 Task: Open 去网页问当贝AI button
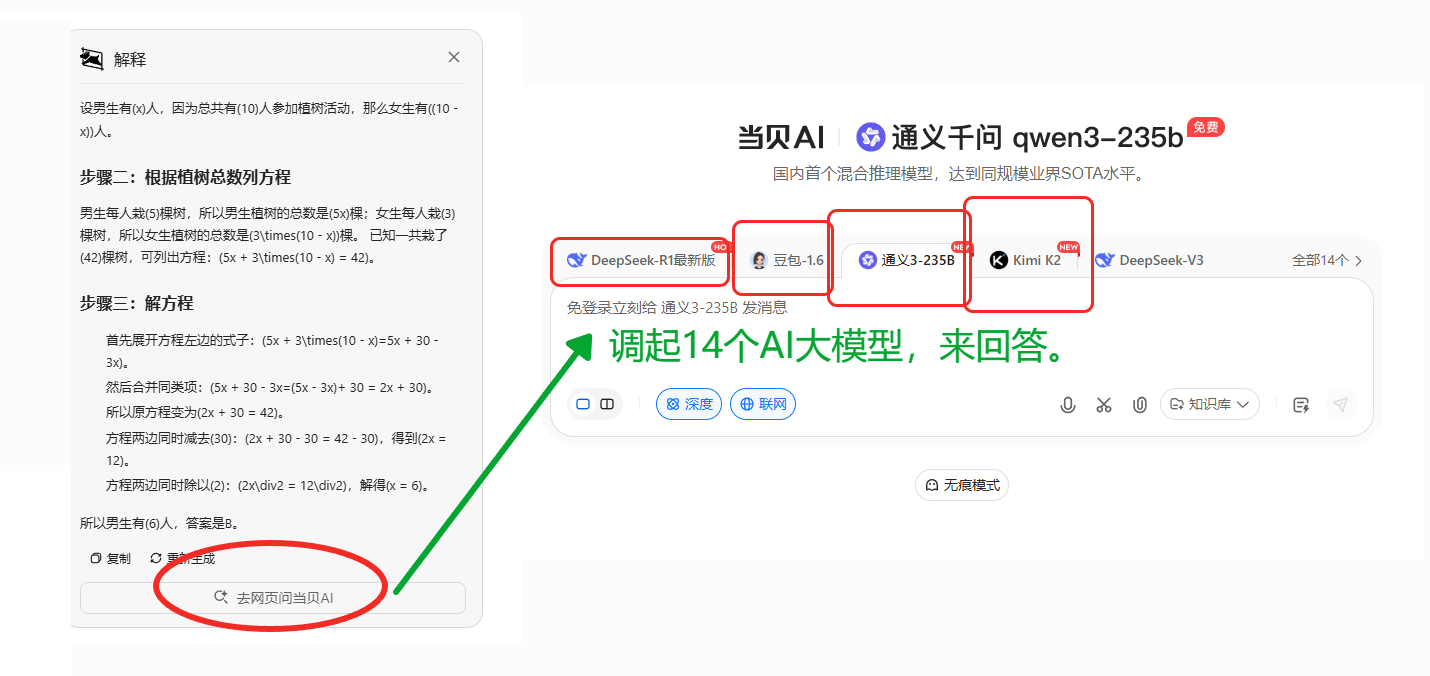[x=273, y=597]
